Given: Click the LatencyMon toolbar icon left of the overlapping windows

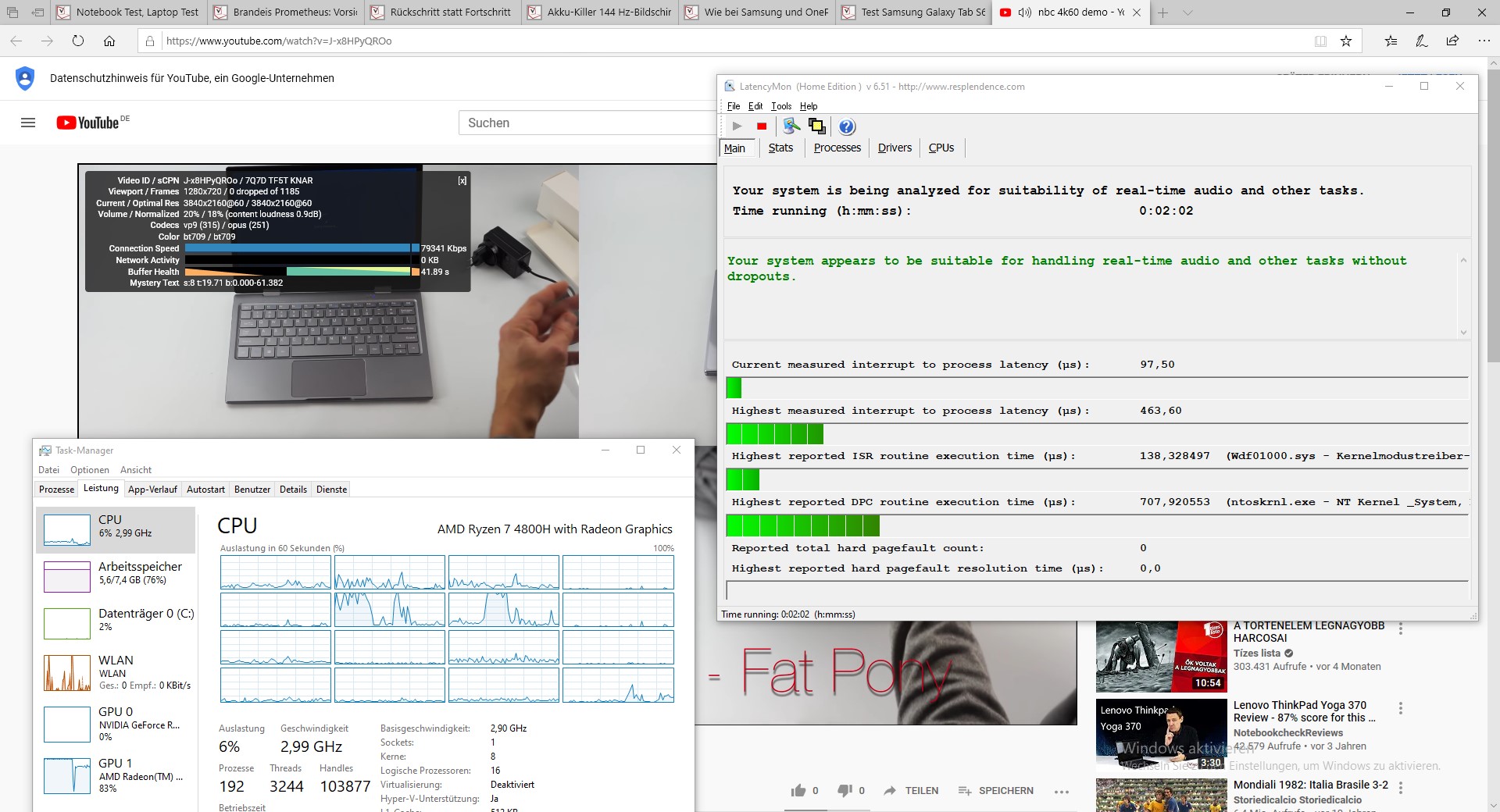Looking at the screenshot, I should point(791,126).
